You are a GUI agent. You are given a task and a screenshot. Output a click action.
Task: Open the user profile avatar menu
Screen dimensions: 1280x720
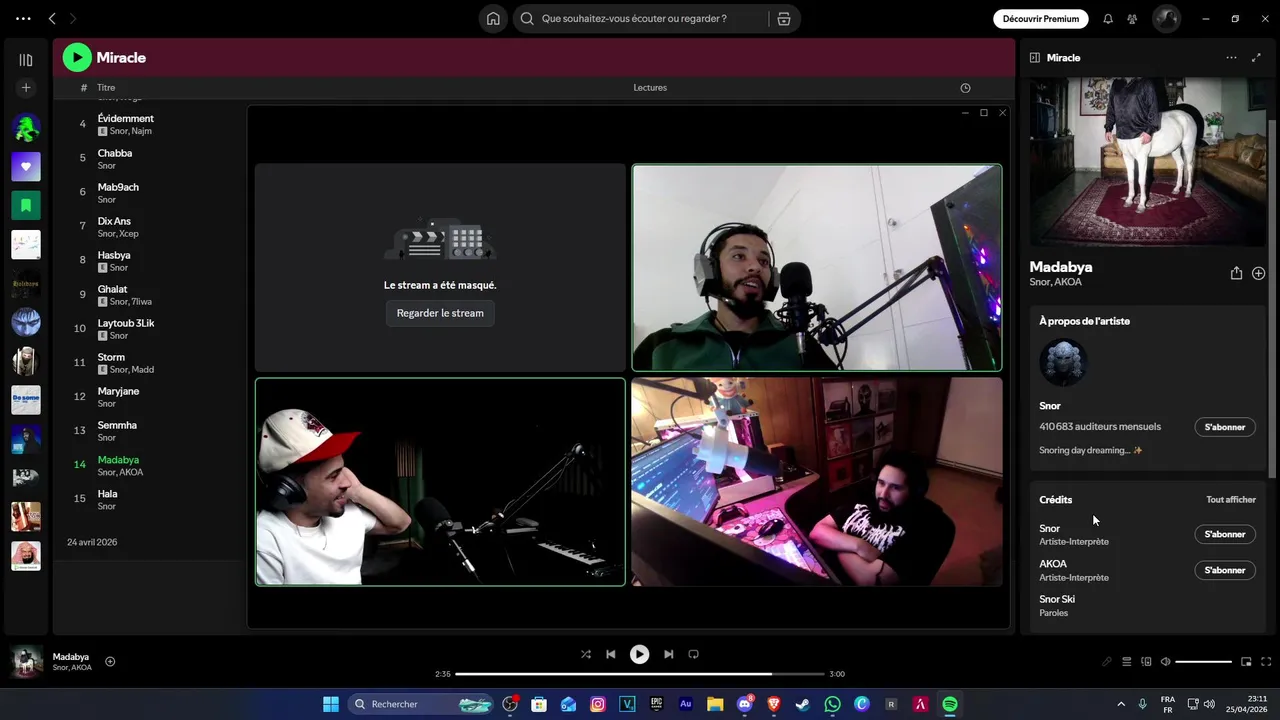coord(1166,18)
